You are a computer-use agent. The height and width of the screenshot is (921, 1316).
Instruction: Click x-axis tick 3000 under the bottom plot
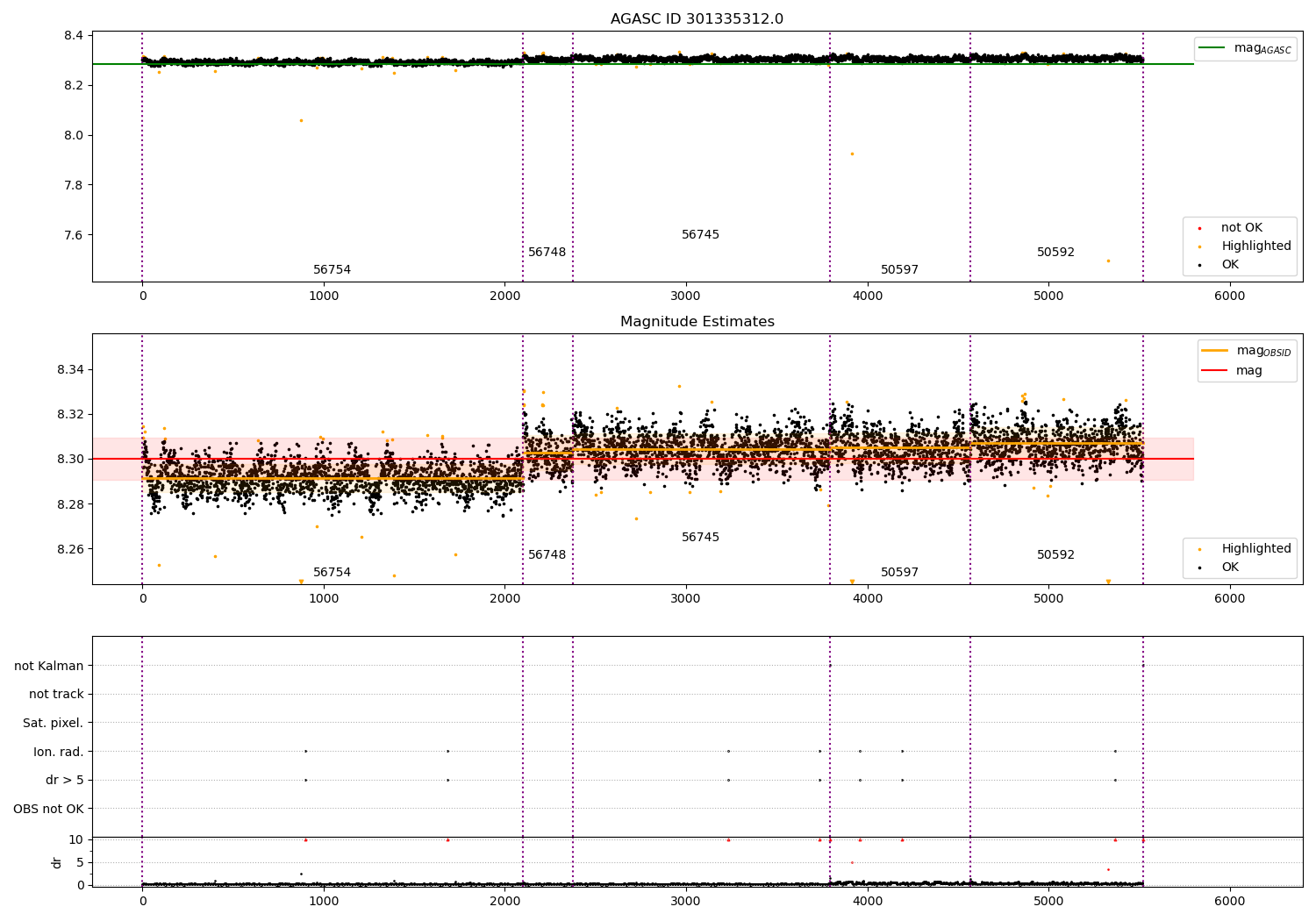686,901
